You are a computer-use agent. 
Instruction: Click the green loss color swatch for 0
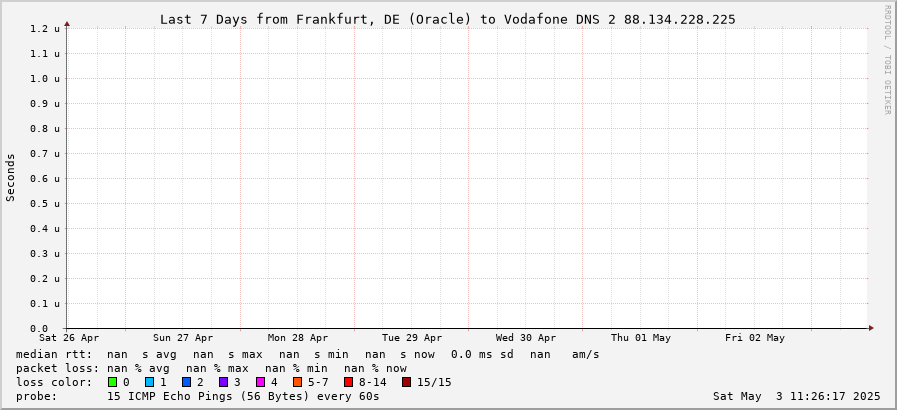112,382
